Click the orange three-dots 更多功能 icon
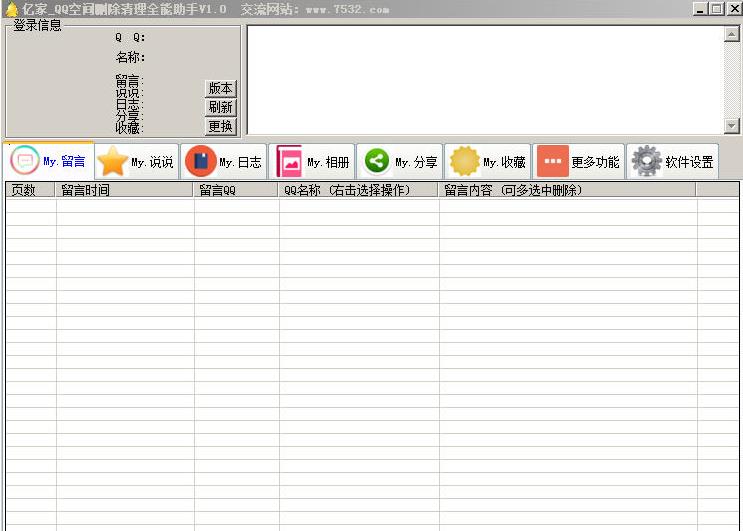The height and width of the screenshot is (531, 743). point(552,161)
